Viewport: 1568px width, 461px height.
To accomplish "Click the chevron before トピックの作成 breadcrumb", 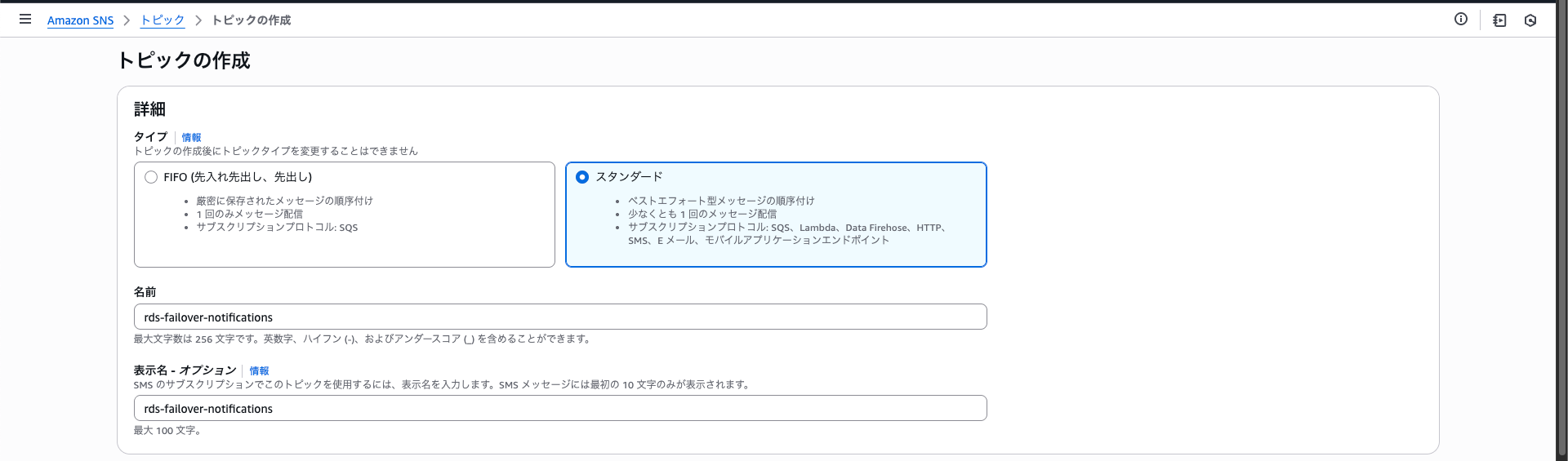I will 198,20.
